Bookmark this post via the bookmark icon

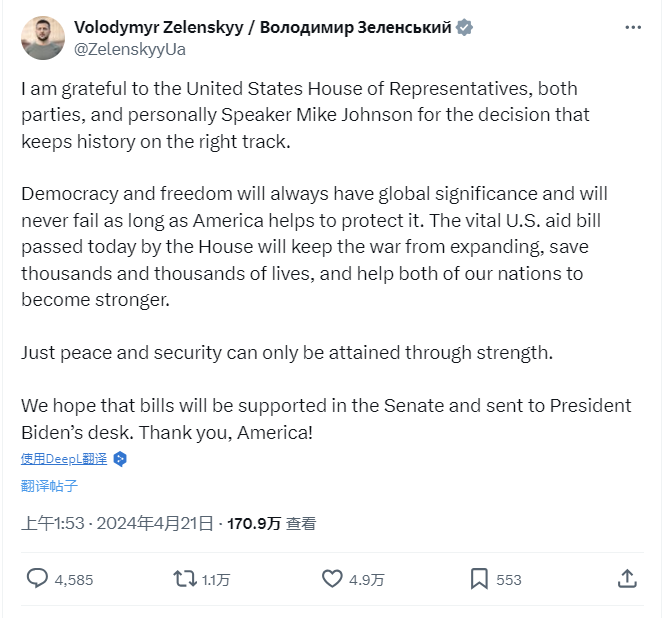(x=479, y=578)
